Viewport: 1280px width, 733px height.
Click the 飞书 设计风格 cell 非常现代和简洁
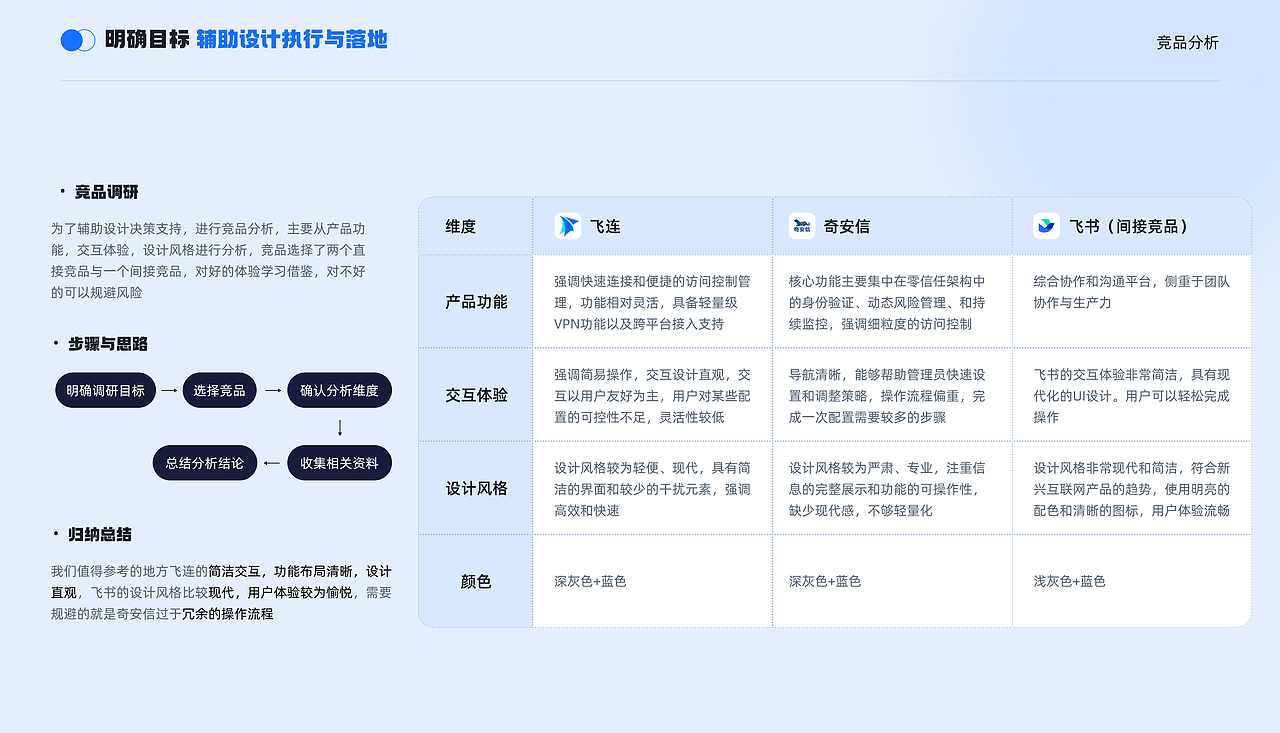[x=1131, y=489]
